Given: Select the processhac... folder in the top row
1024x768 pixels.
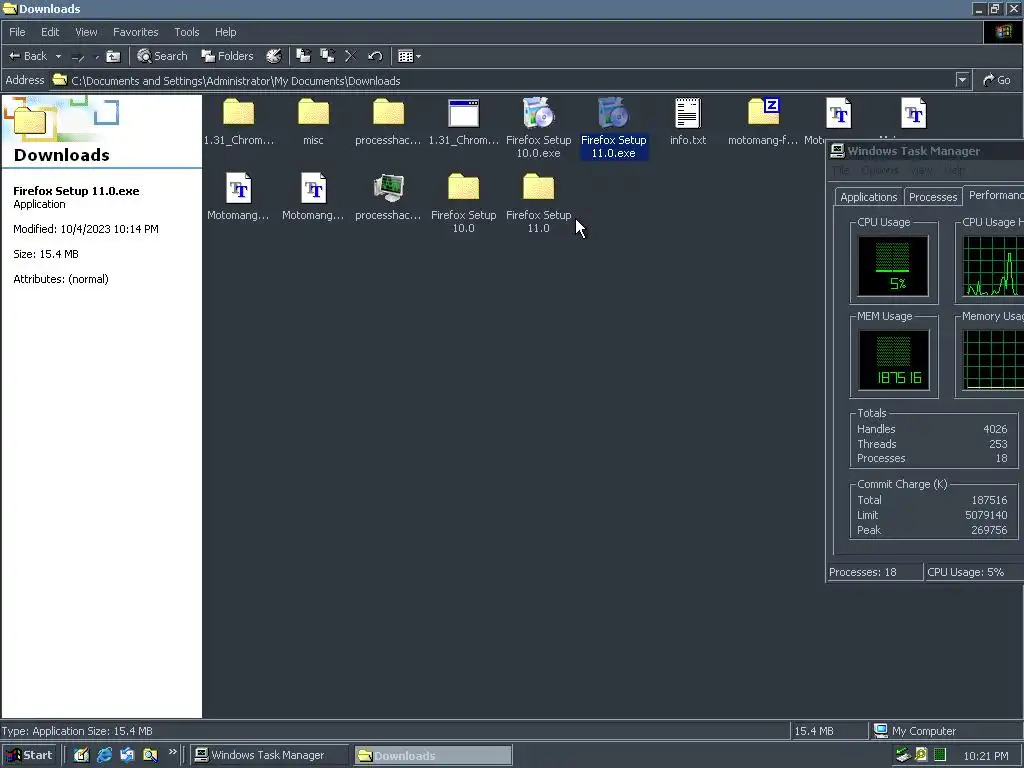Looking at the screenshot, I should (x=388, y=121).
